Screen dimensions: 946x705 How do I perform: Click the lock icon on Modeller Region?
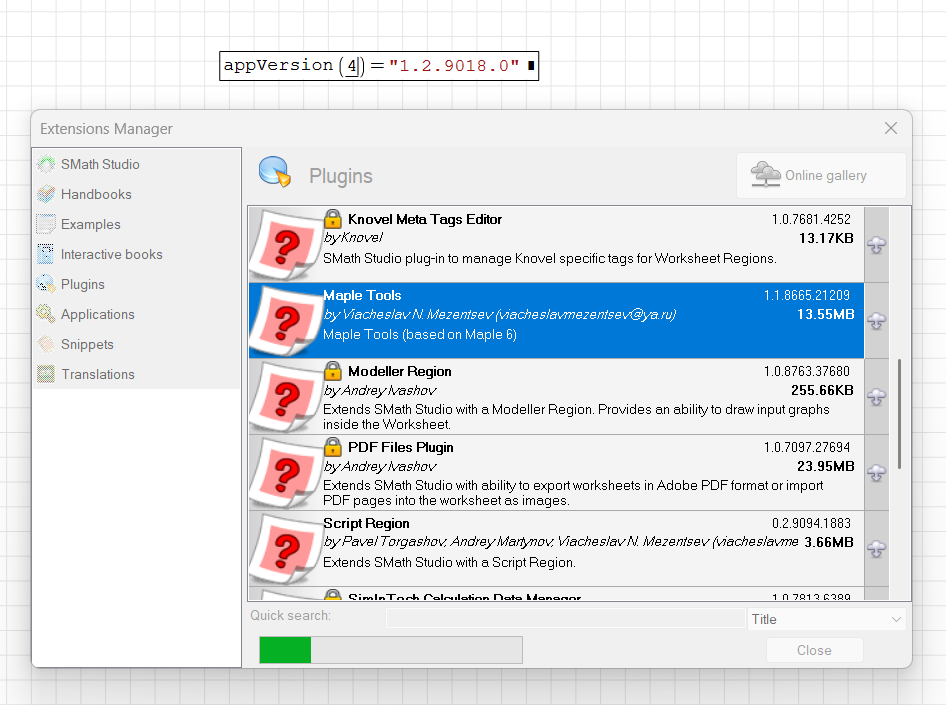click(x=332, y=370)
